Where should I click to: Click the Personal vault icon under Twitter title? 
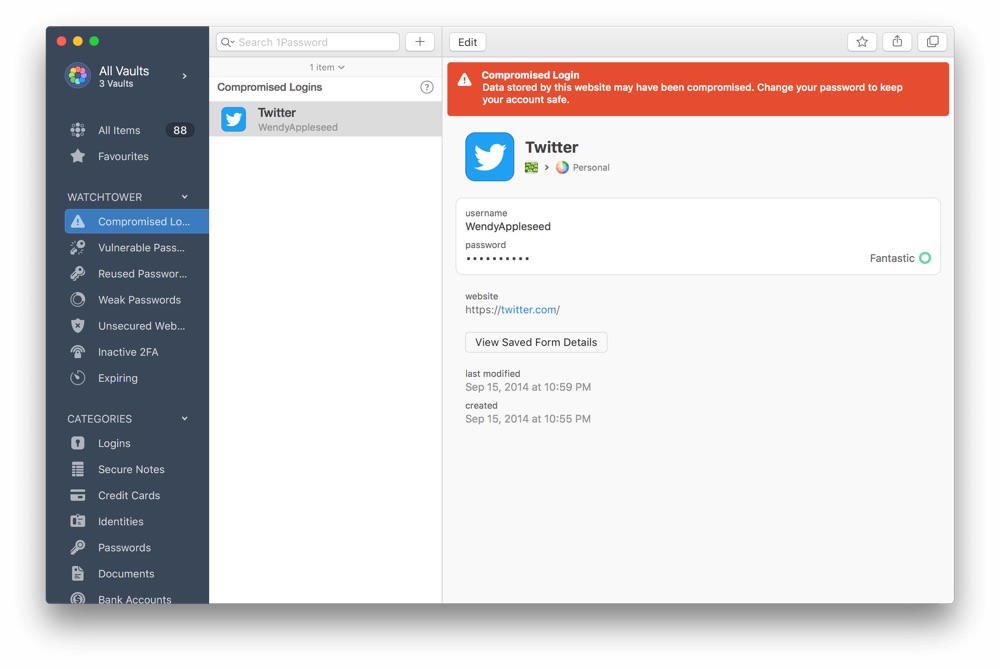[x=562, y=168]
